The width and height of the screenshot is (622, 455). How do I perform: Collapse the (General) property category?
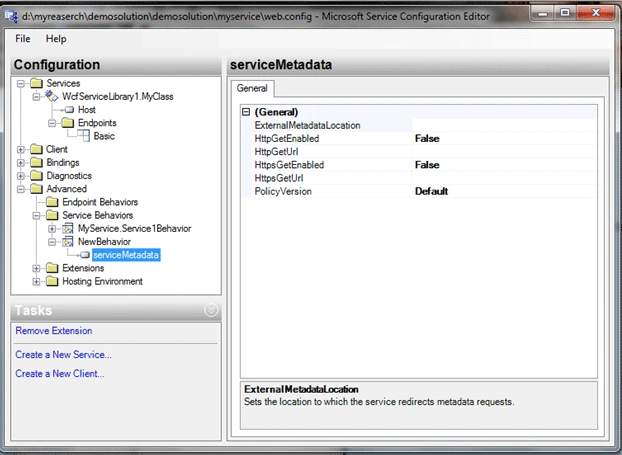pyautogui.click(x=246, y=112)
